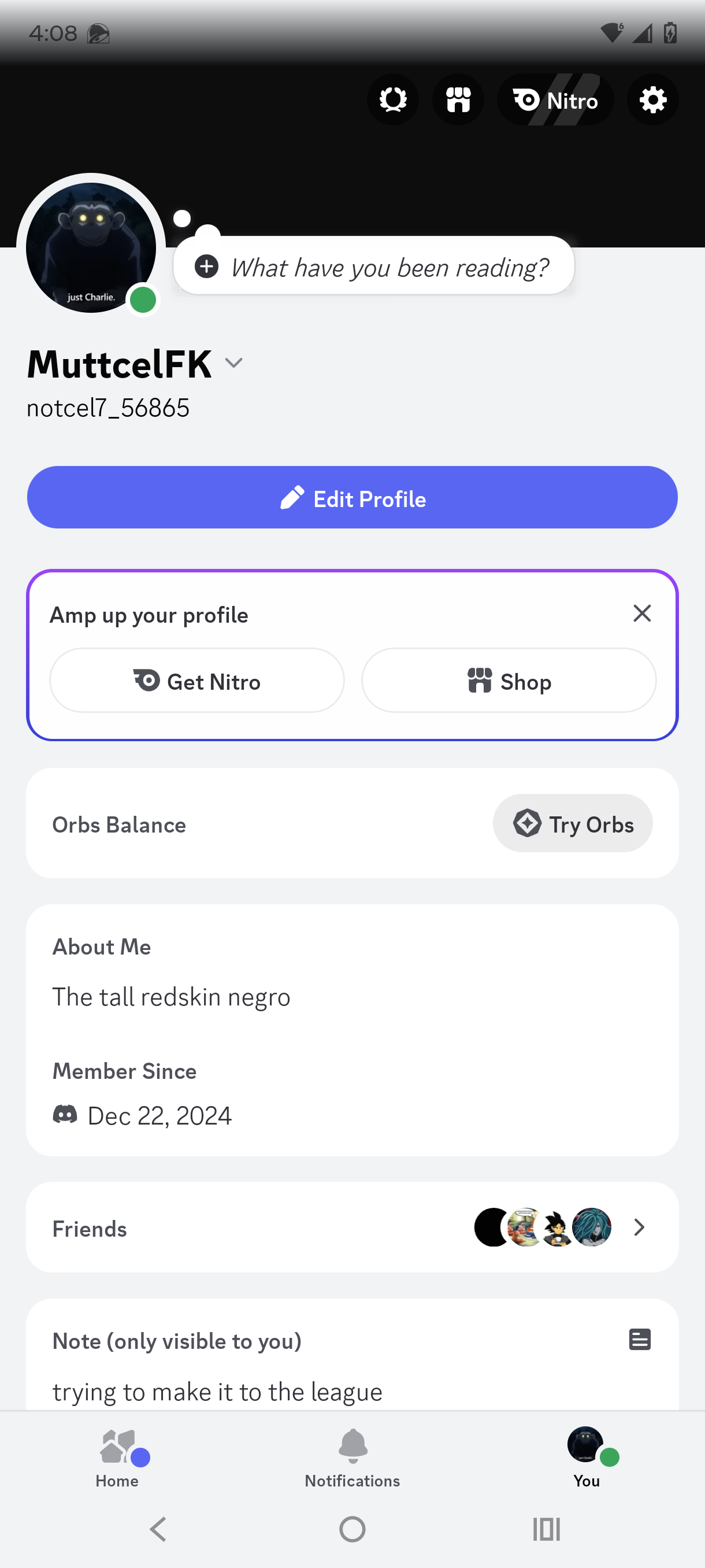Tap the Try Orbs button
This screenshot has width=705, height=1568.
pos(573,823)
